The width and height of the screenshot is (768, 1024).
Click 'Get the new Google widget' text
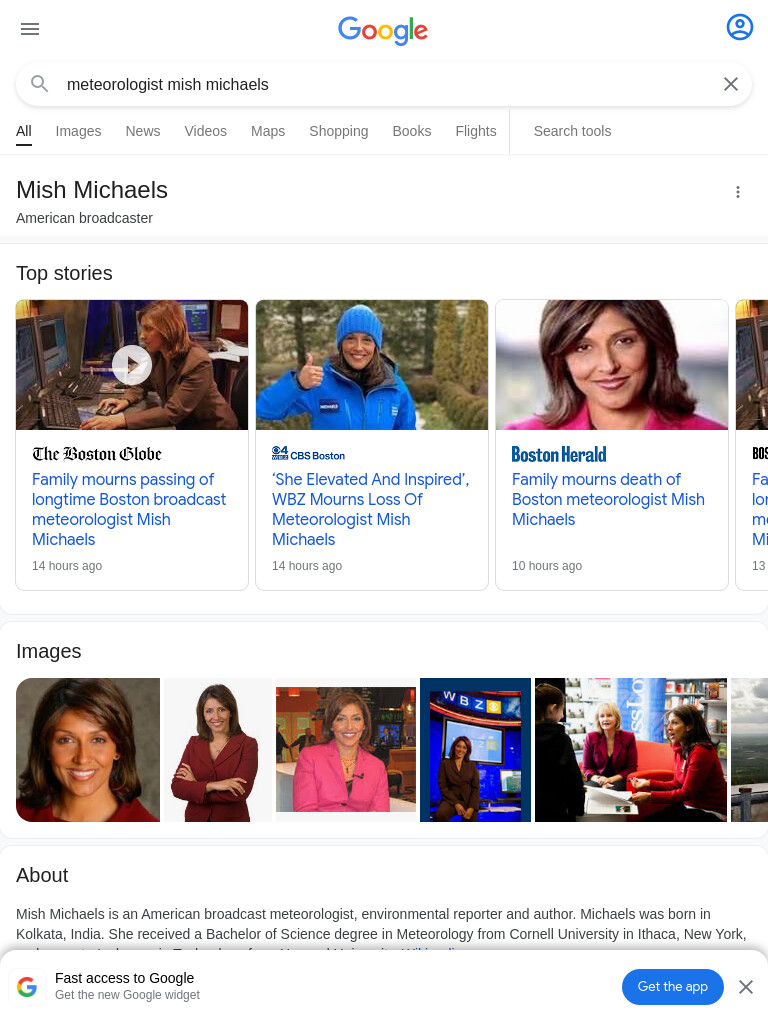(127, 995)
